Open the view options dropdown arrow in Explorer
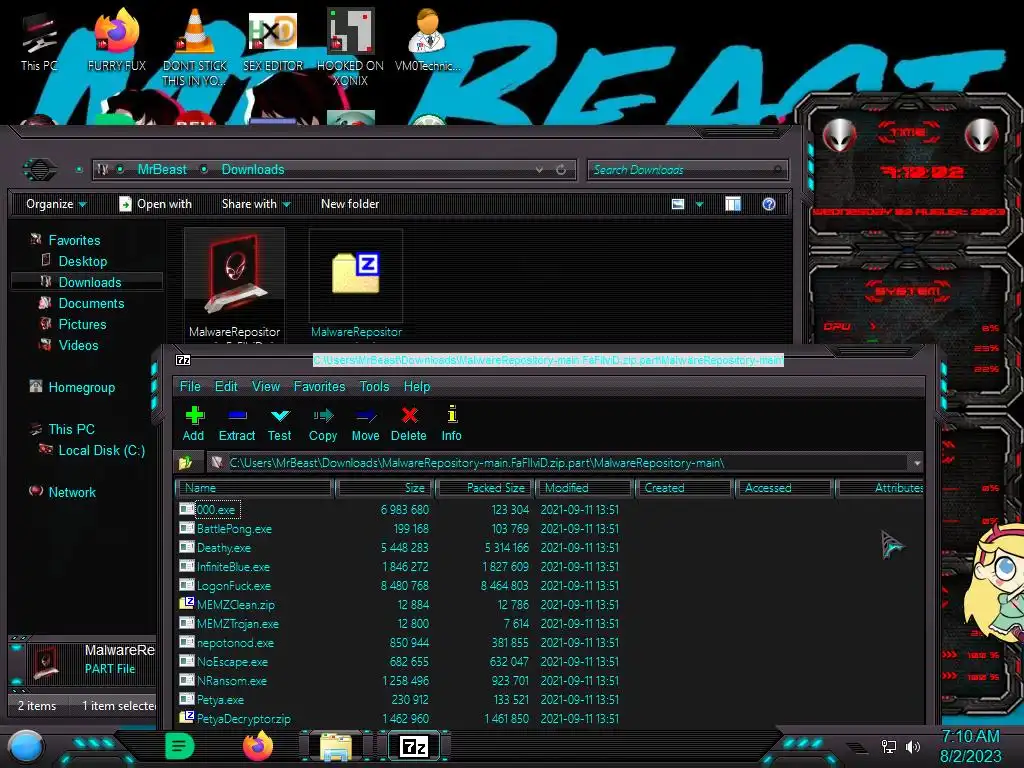 (x=699, y=204)
